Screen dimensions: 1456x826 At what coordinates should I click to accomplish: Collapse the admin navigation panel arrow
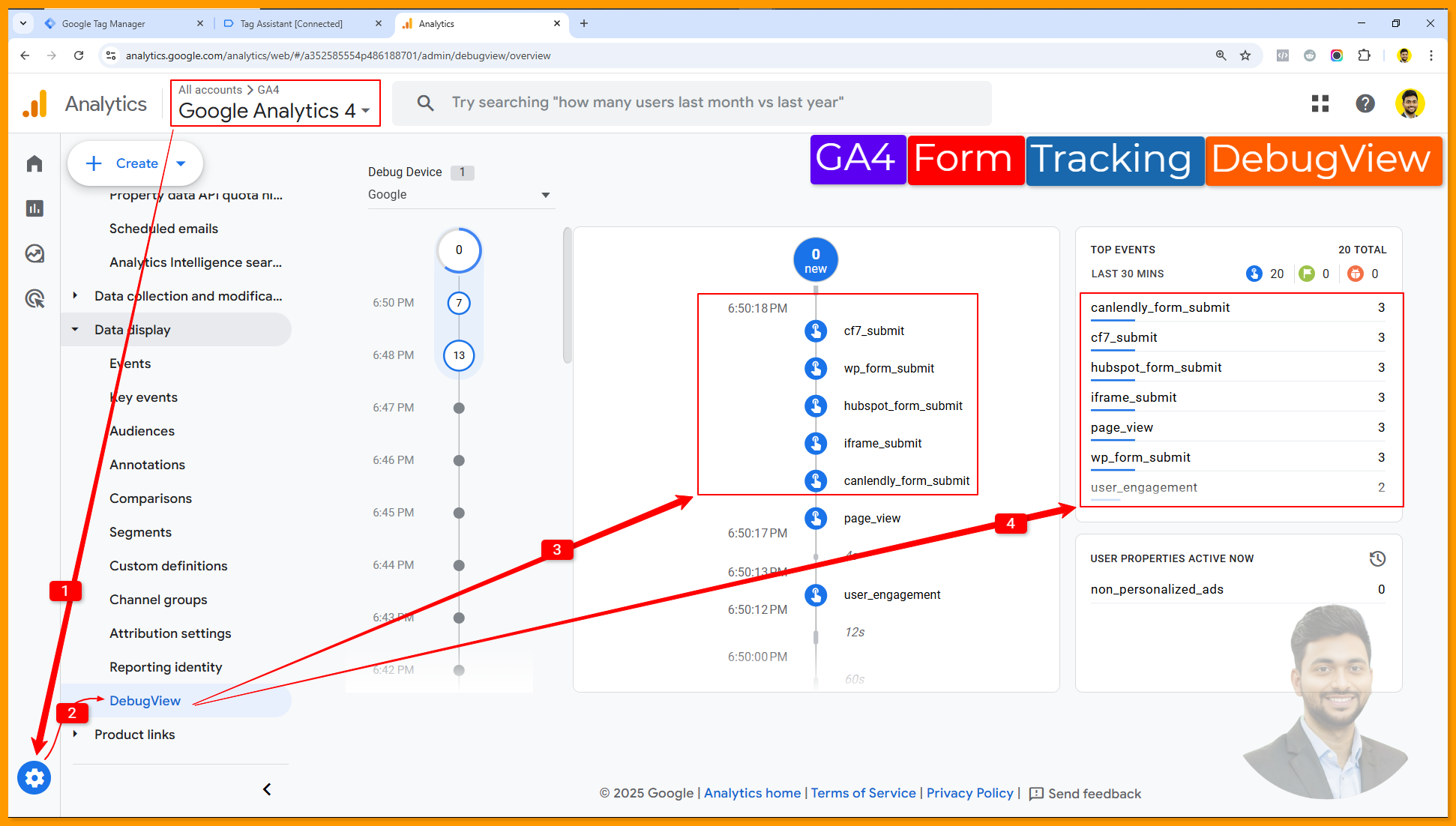pos(267,789)
